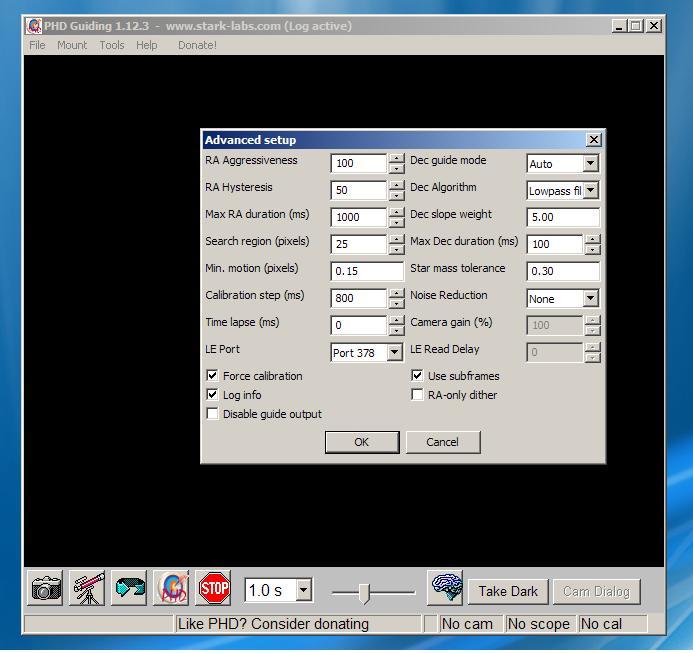Screen dimensions: 693x653
Task: Open LE Port dropdown
Action: click(x=394, y=352)
